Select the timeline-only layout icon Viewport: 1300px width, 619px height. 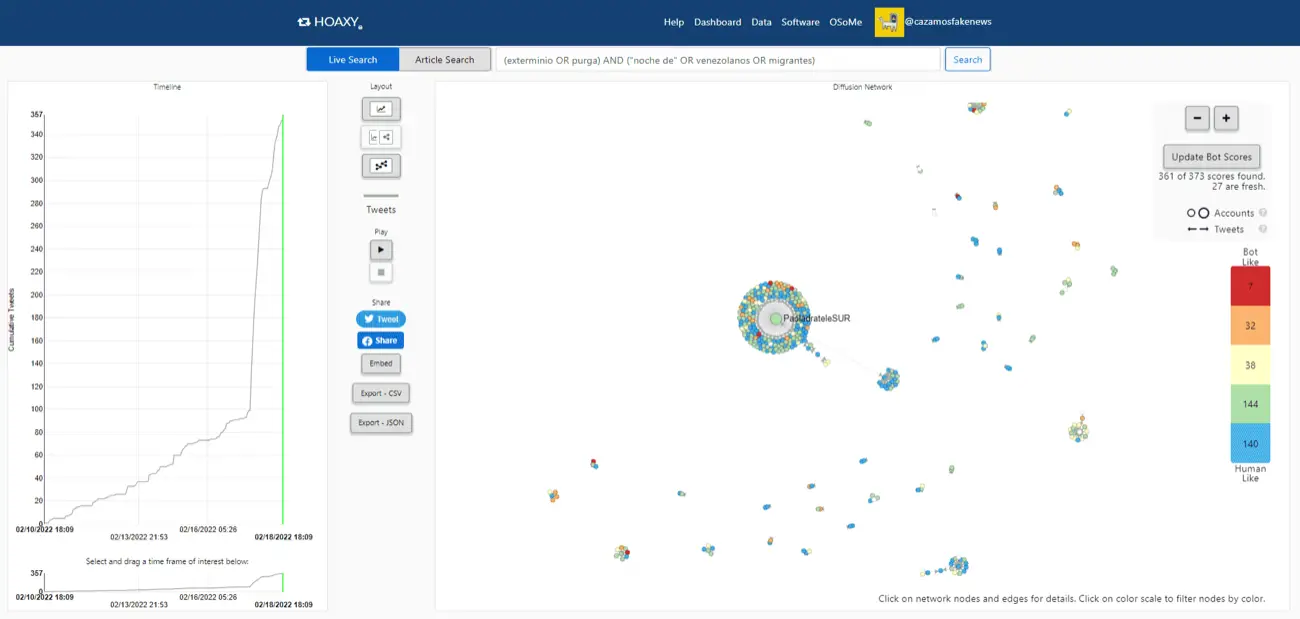click(x=380, y=109)
